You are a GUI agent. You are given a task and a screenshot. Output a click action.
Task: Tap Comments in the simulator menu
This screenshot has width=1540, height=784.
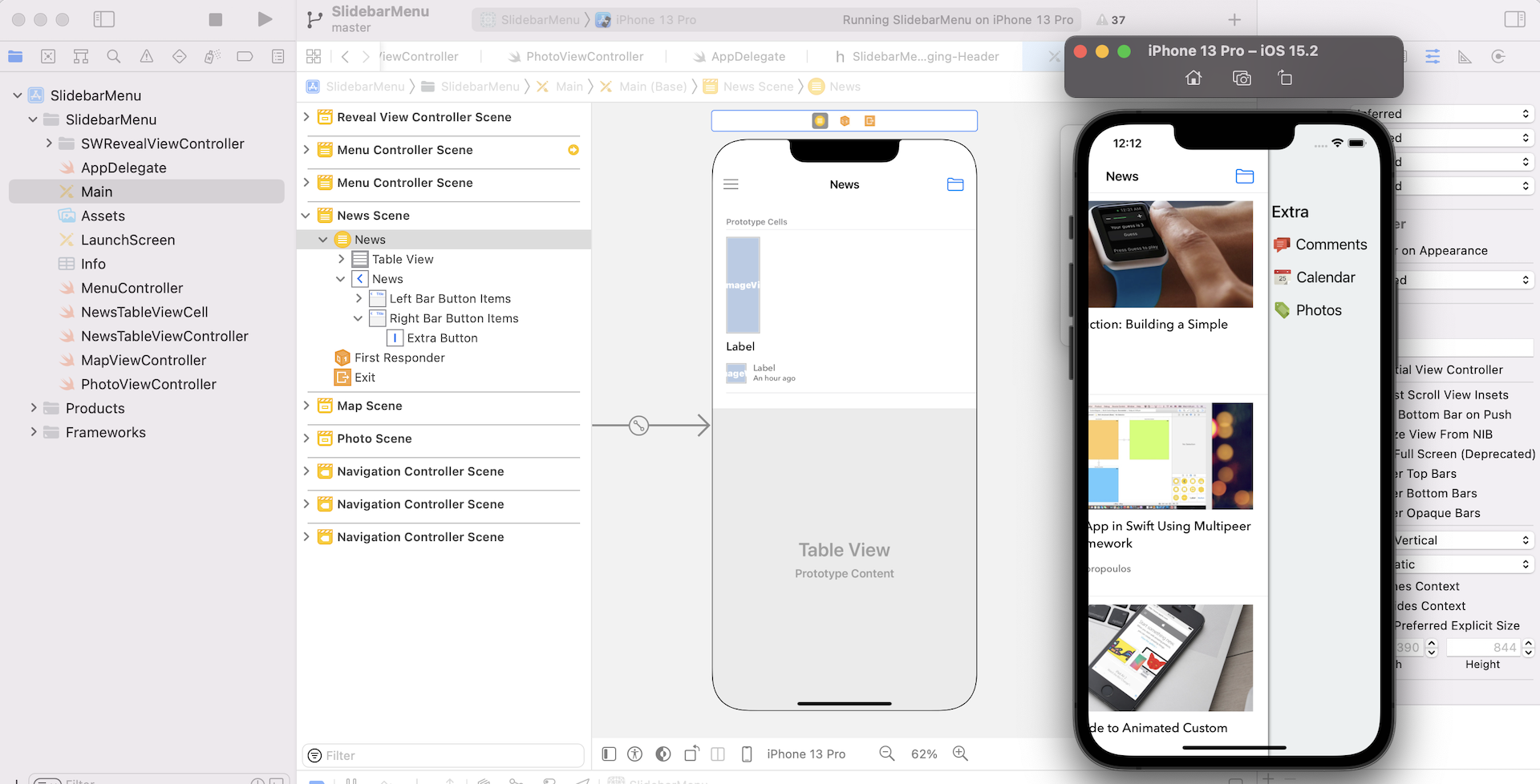[1331, 244]
